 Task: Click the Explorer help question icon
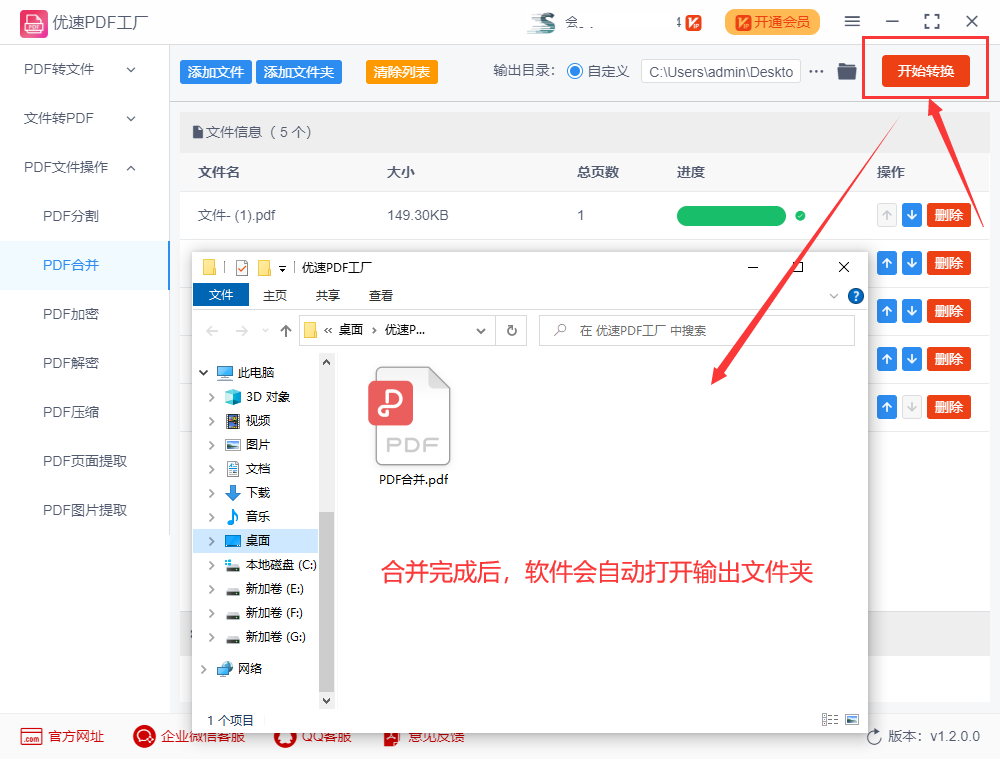tap(855, 296)
